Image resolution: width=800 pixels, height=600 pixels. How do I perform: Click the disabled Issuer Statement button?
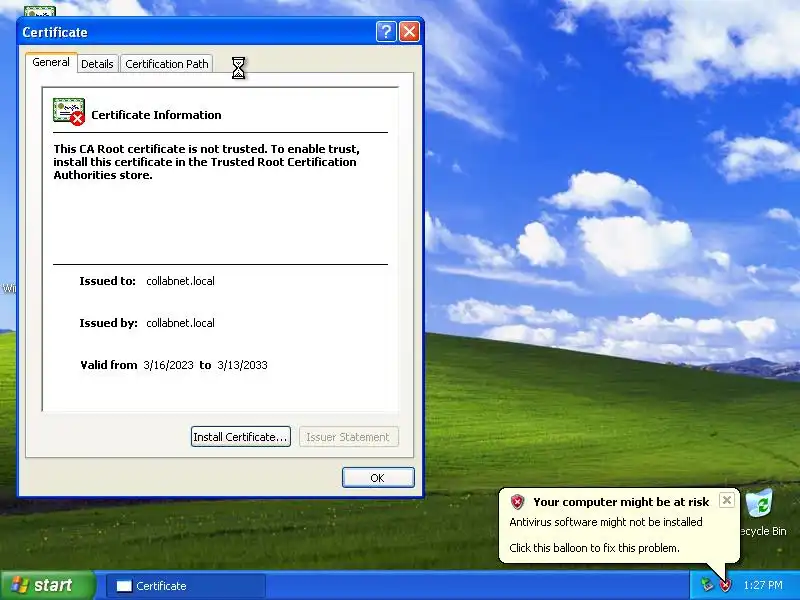(348, 437)
